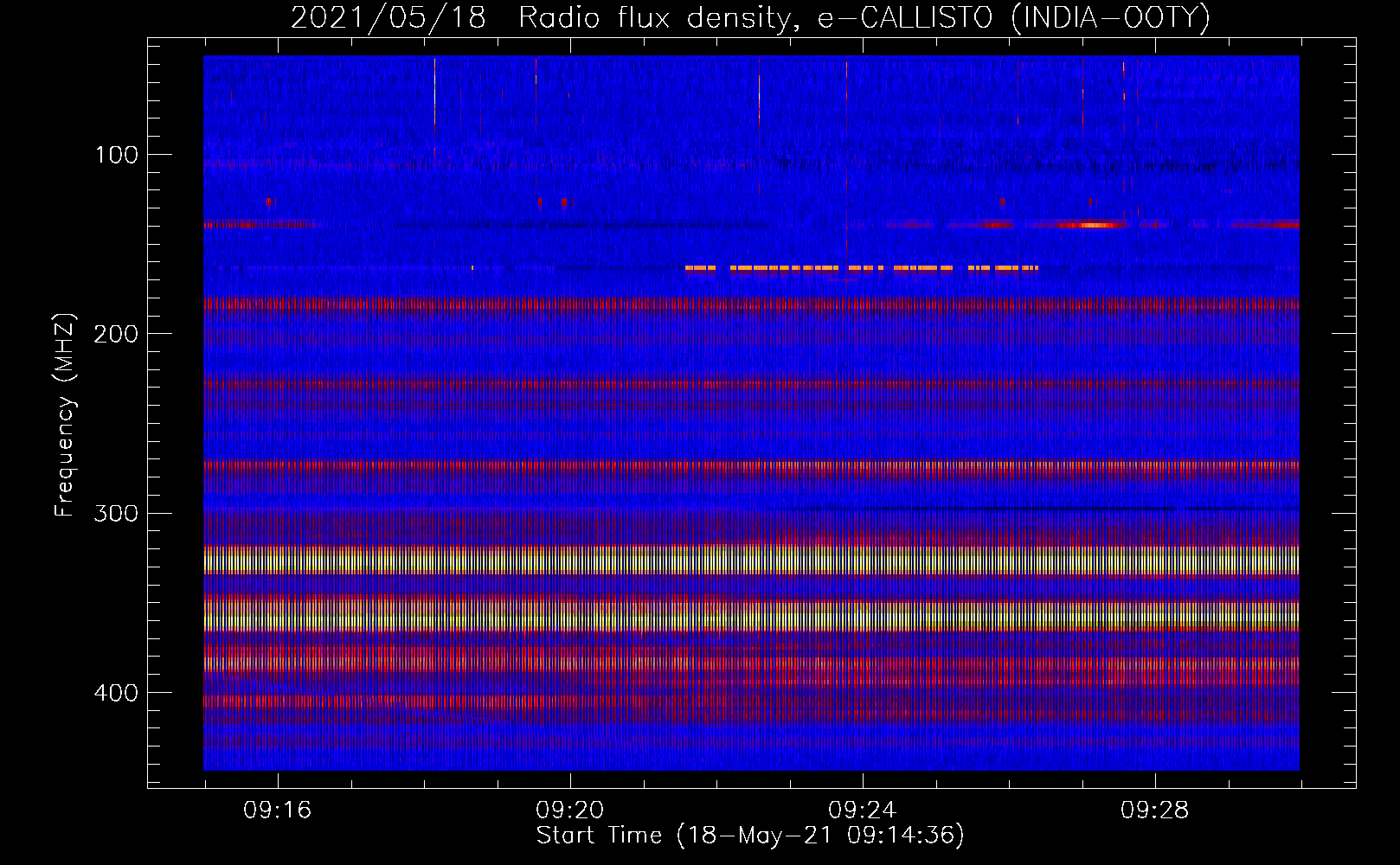Click the '09:24' time tick label
This screenshot has width=1400, height=865.
point(862,811)
